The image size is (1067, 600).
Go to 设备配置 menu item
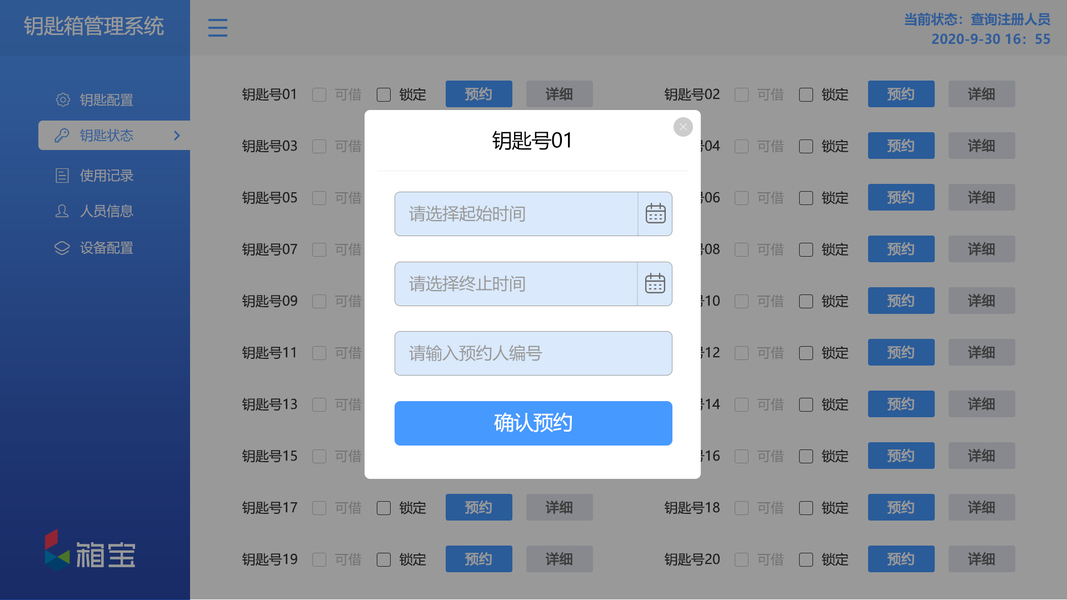click(107, 248)
